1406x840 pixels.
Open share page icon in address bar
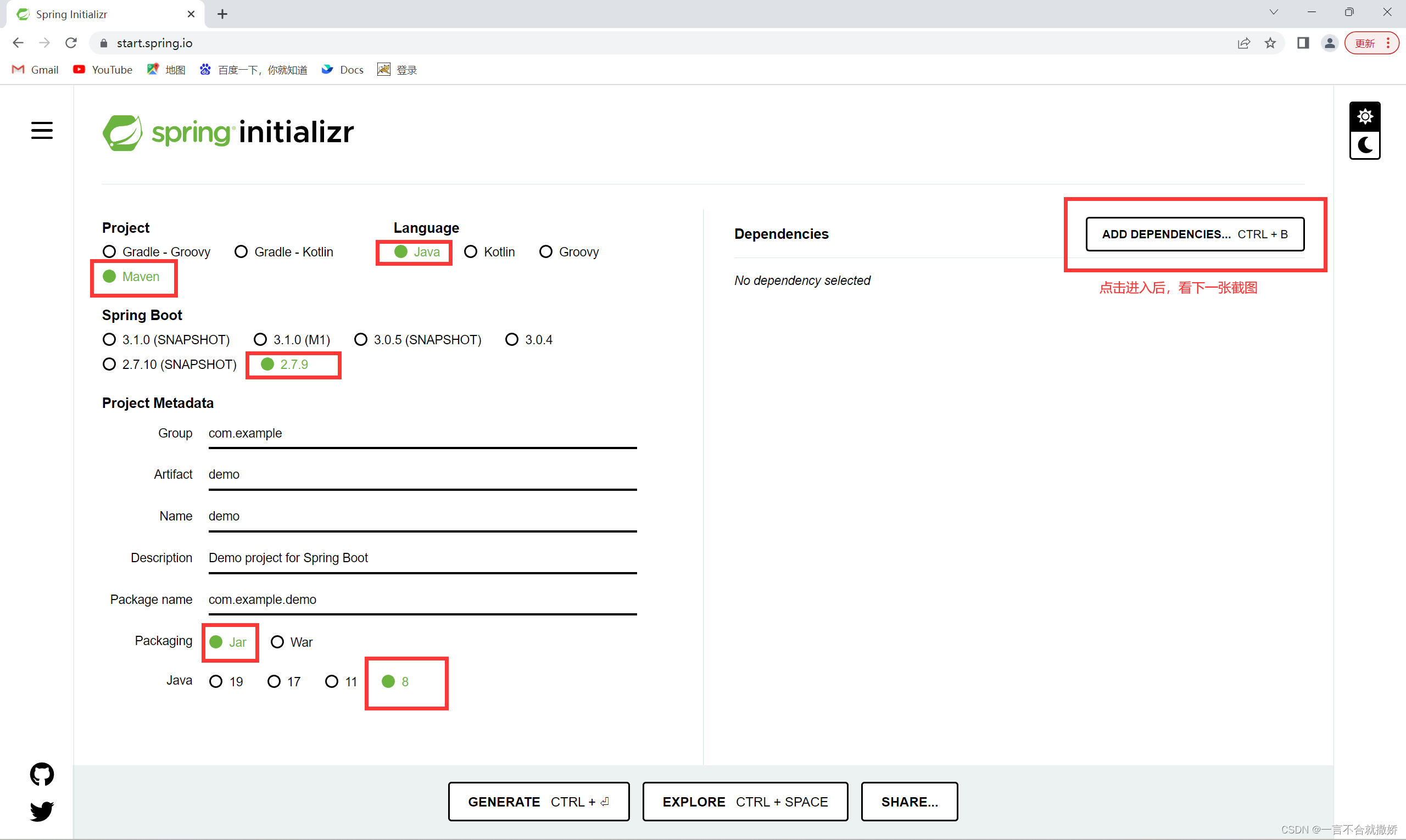pyautogui.click(x=1243, y=43)
